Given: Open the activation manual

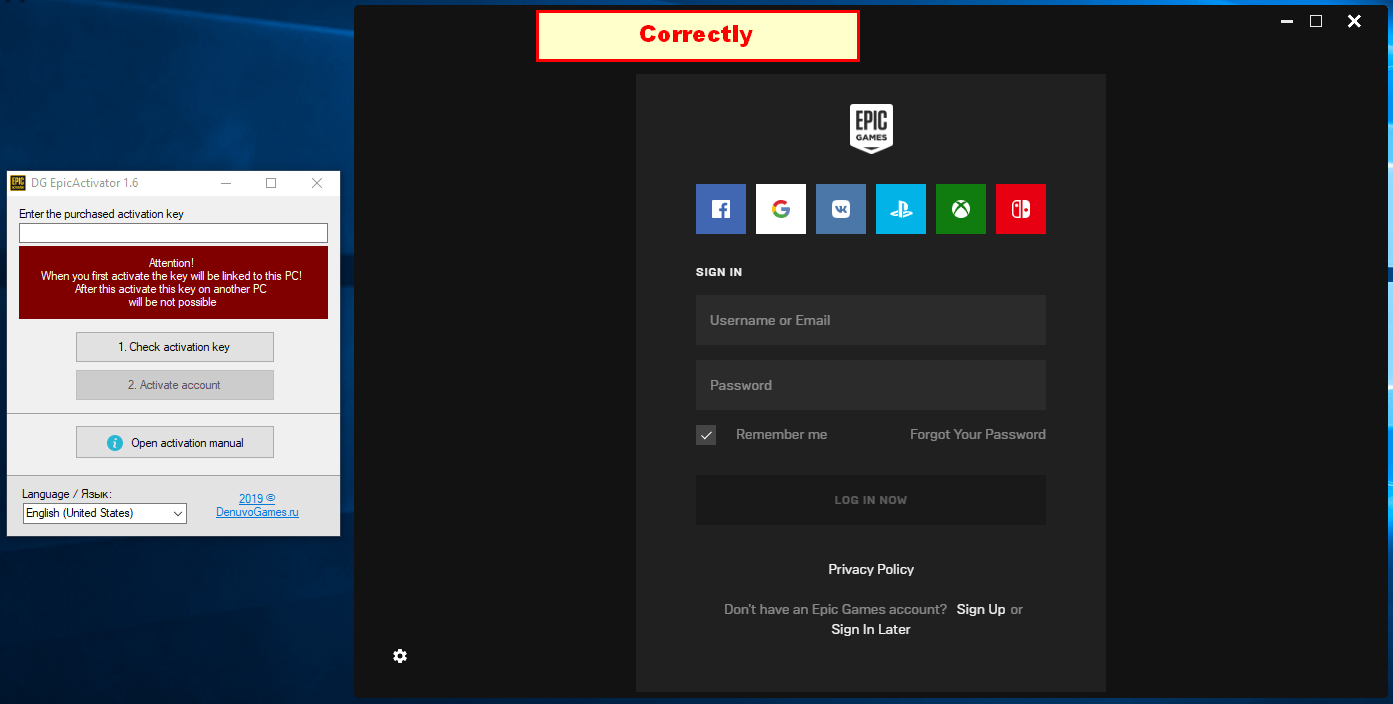Looking at the screenshot, I should click(x=175, y=443).
